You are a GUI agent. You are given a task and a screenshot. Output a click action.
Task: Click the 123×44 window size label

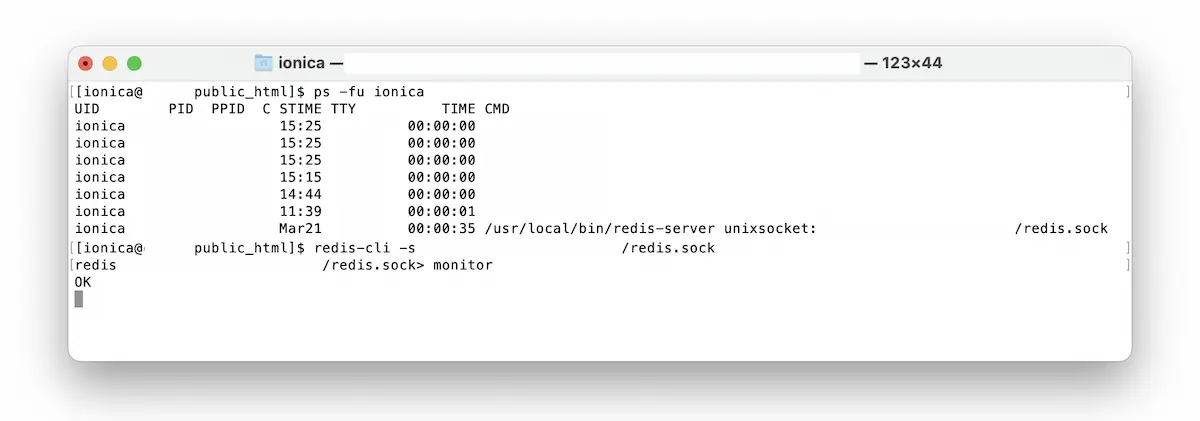[x=911, y=63]
